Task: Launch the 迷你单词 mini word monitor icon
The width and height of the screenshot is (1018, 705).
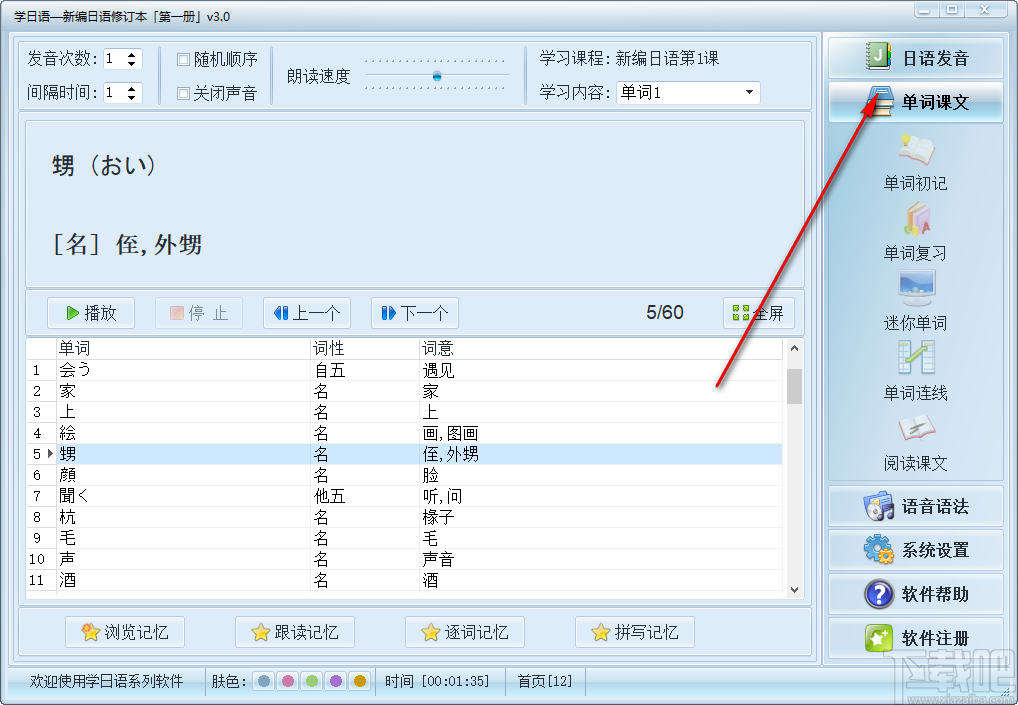Action: pyautogui.click(x=917, y=288)
